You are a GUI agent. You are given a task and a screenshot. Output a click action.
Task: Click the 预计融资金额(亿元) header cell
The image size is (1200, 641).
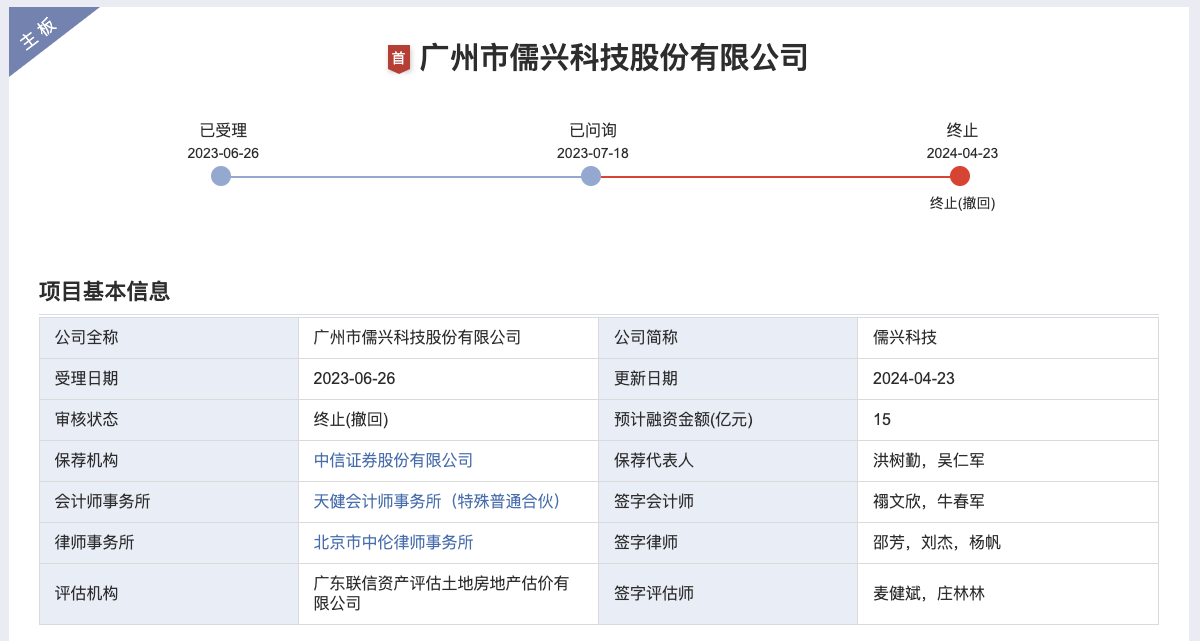click(x=728, y=420)
